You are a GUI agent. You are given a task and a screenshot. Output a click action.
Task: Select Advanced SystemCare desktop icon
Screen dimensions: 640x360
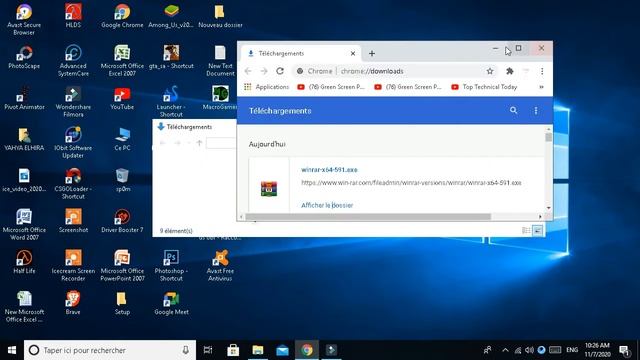[73, 60]
